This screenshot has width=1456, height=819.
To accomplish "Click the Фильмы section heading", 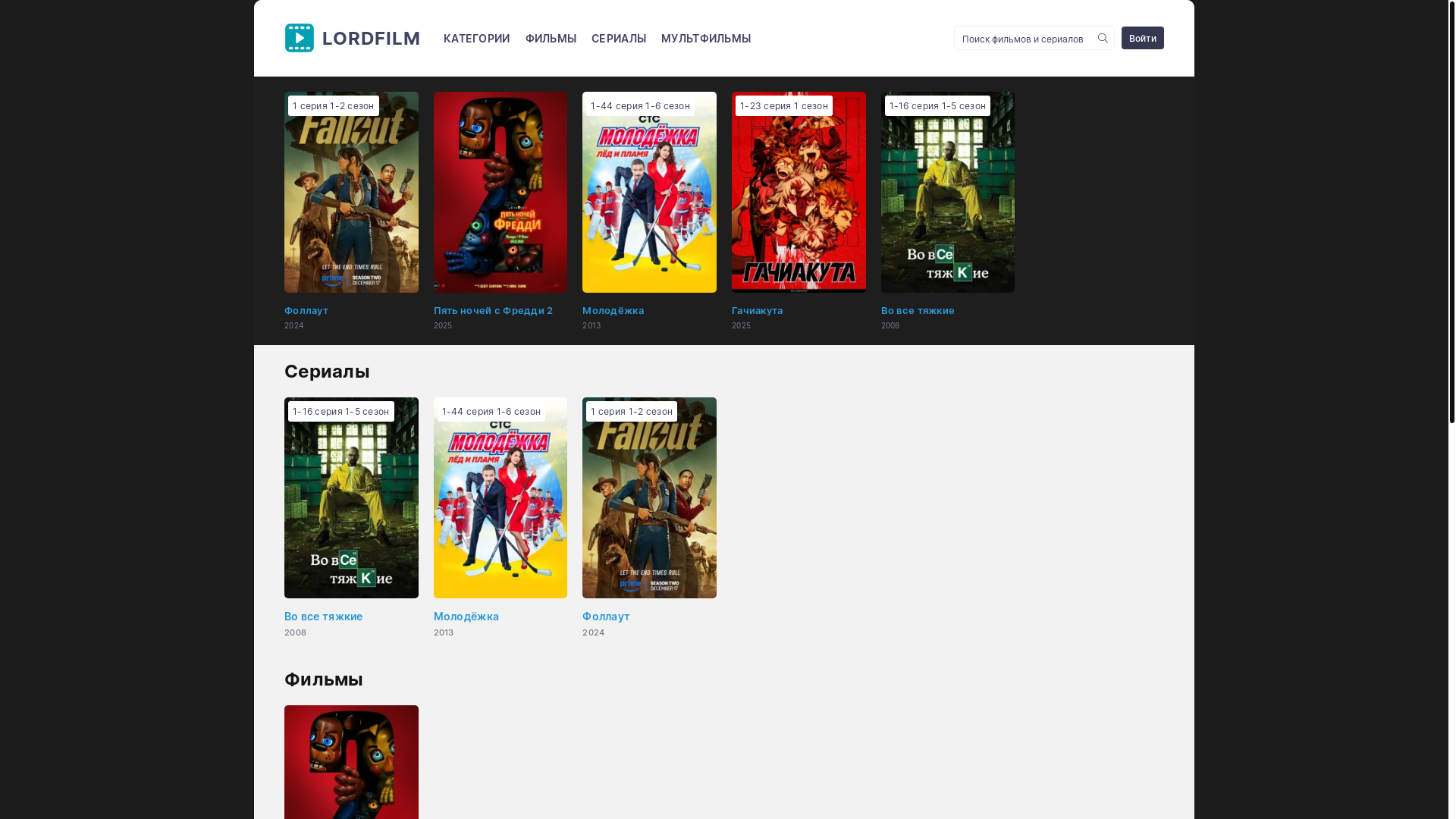I will point(324,679).
